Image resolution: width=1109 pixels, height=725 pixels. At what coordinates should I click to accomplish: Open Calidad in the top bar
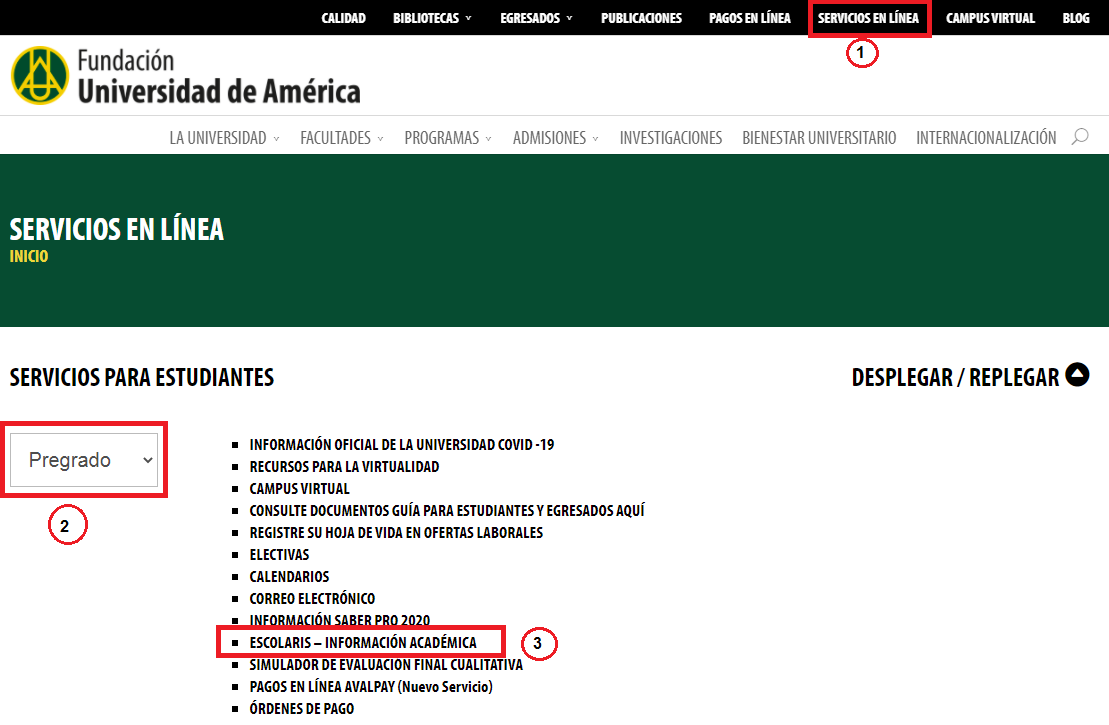pyautogui.click(x=344, y=18)
